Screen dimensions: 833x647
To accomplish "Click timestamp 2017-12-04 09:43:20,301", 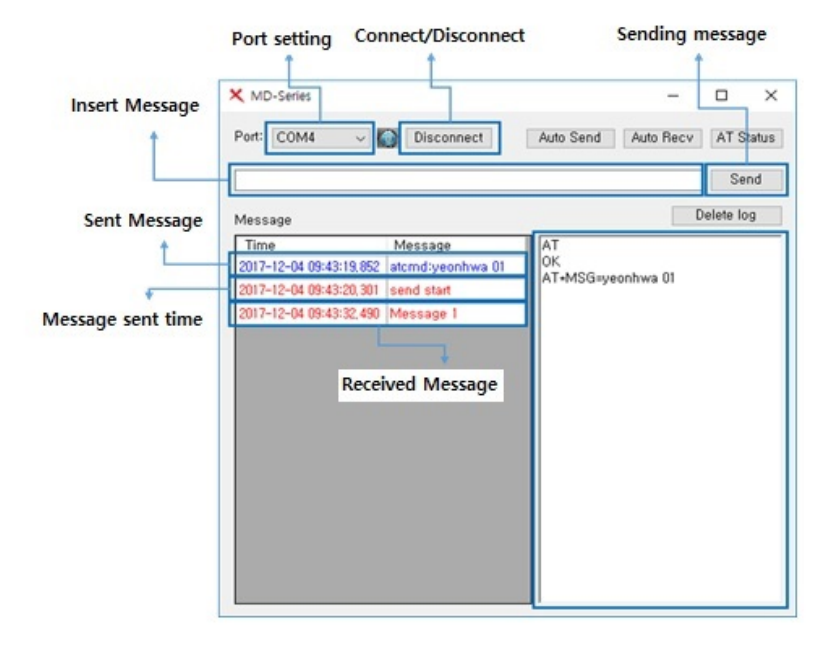I will pyautogui.click(x=309, y=290).
